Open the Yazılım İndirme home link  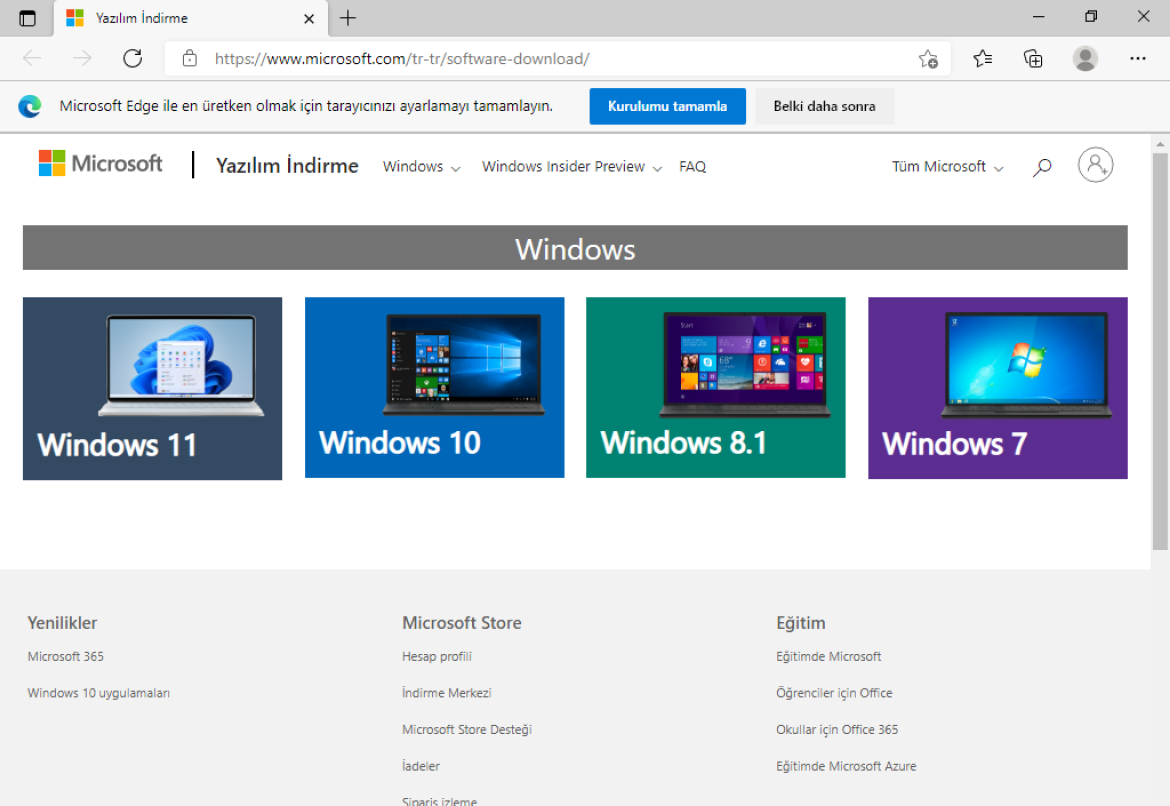click(287, 166)
